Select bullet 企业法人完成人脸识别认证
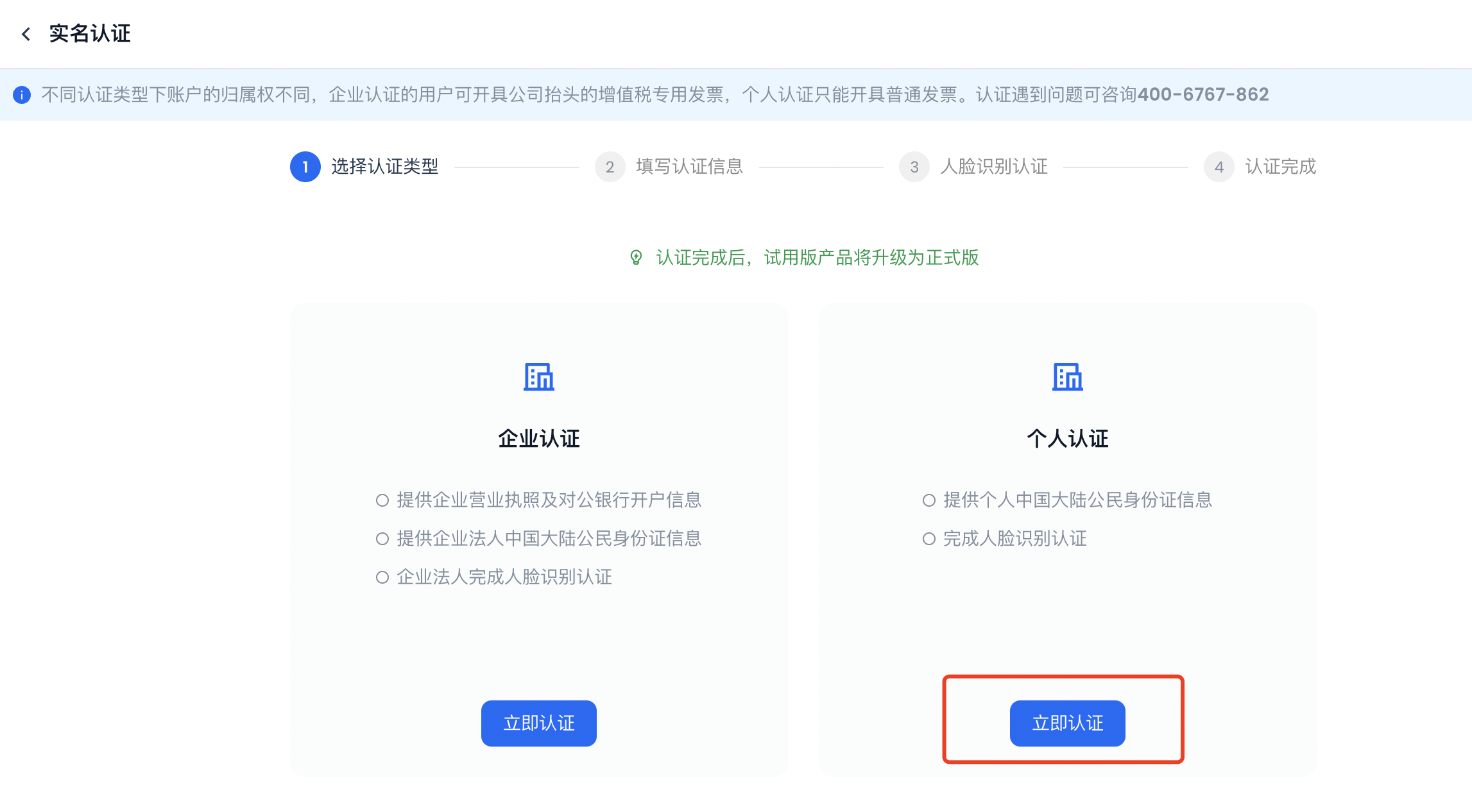This screenshot has width=1472, height=812. point(382,577)
